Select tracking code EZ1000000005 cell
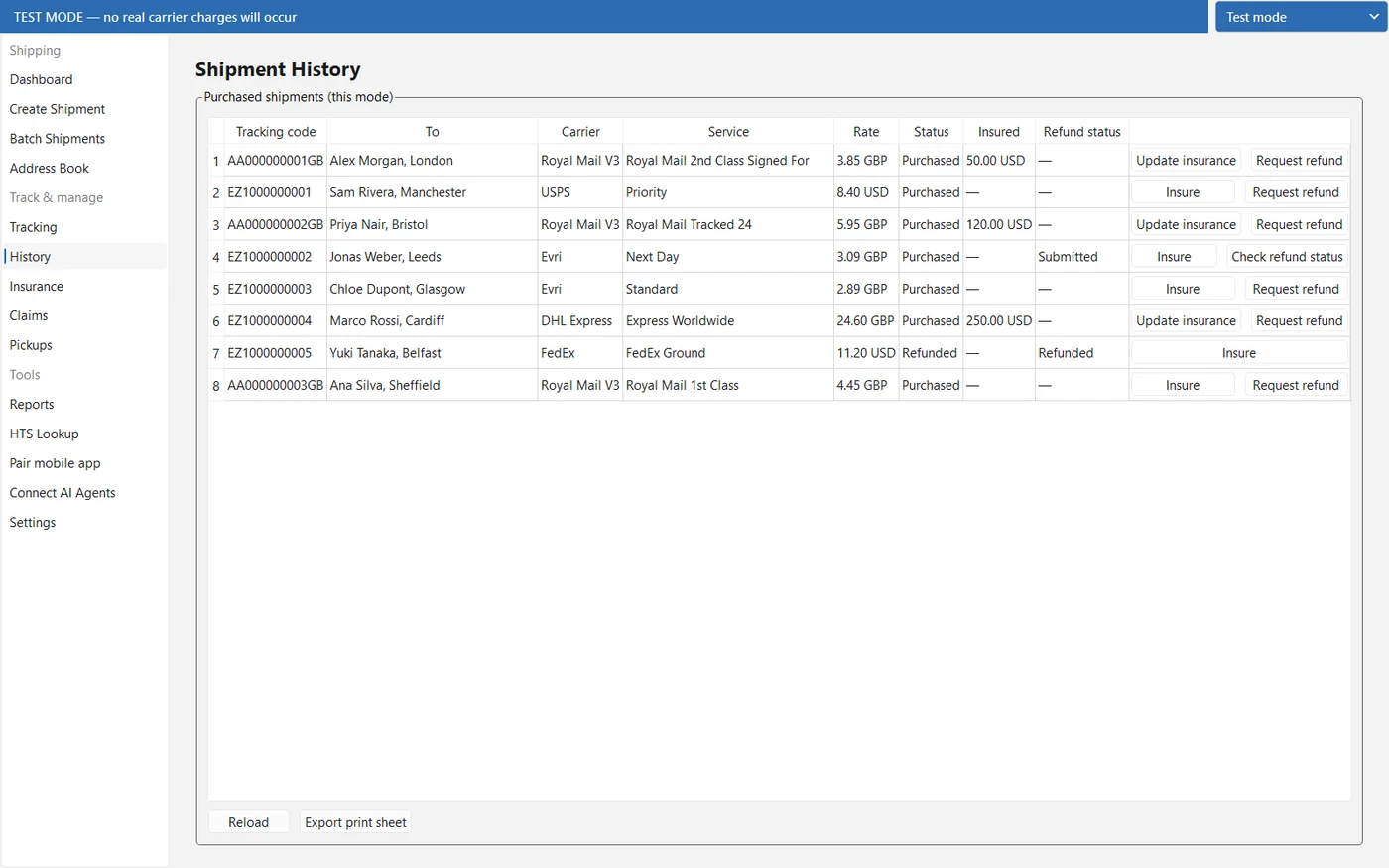1389x868 pixels. coord(276,353)
